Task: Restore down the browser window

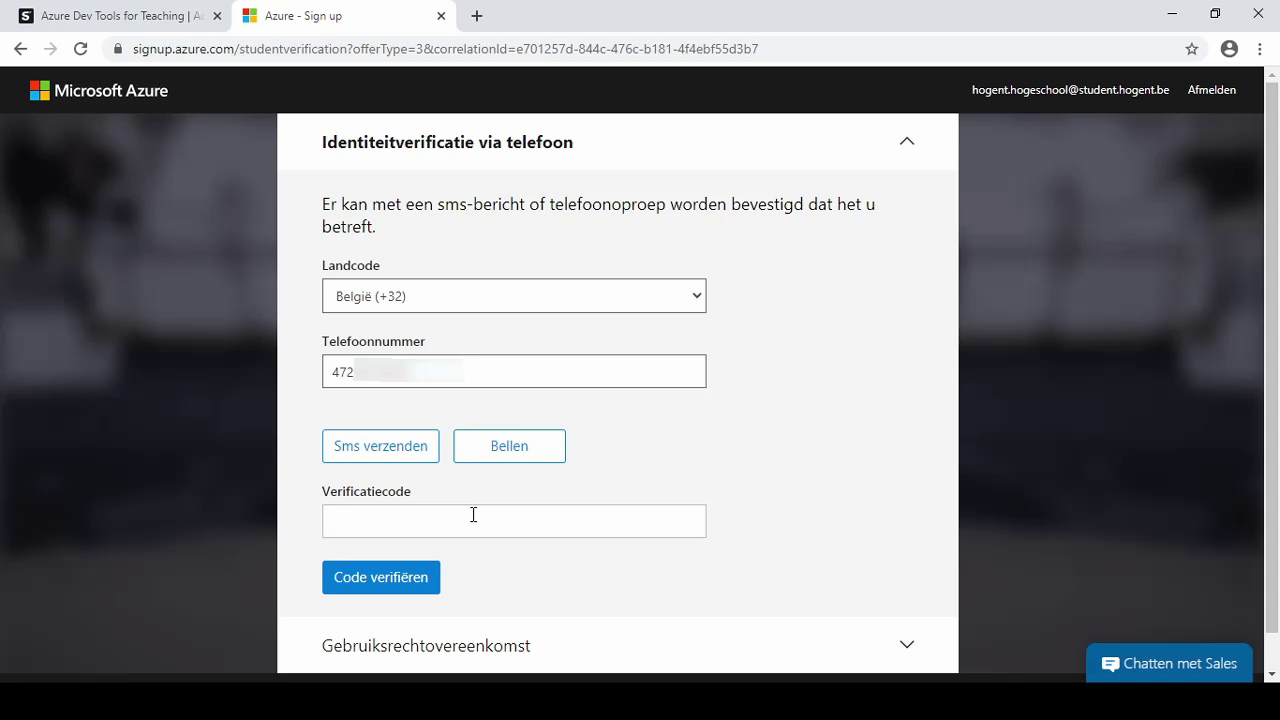Action: tap(1215, 14)
